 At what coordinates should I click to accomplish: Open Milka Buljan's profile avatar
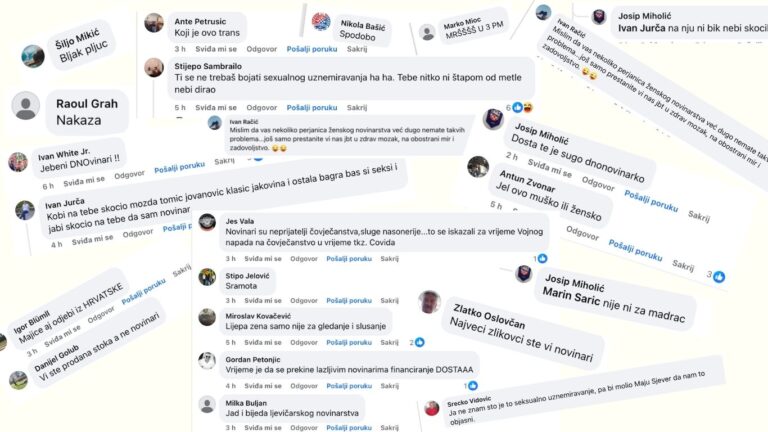(x=207, y=405)
